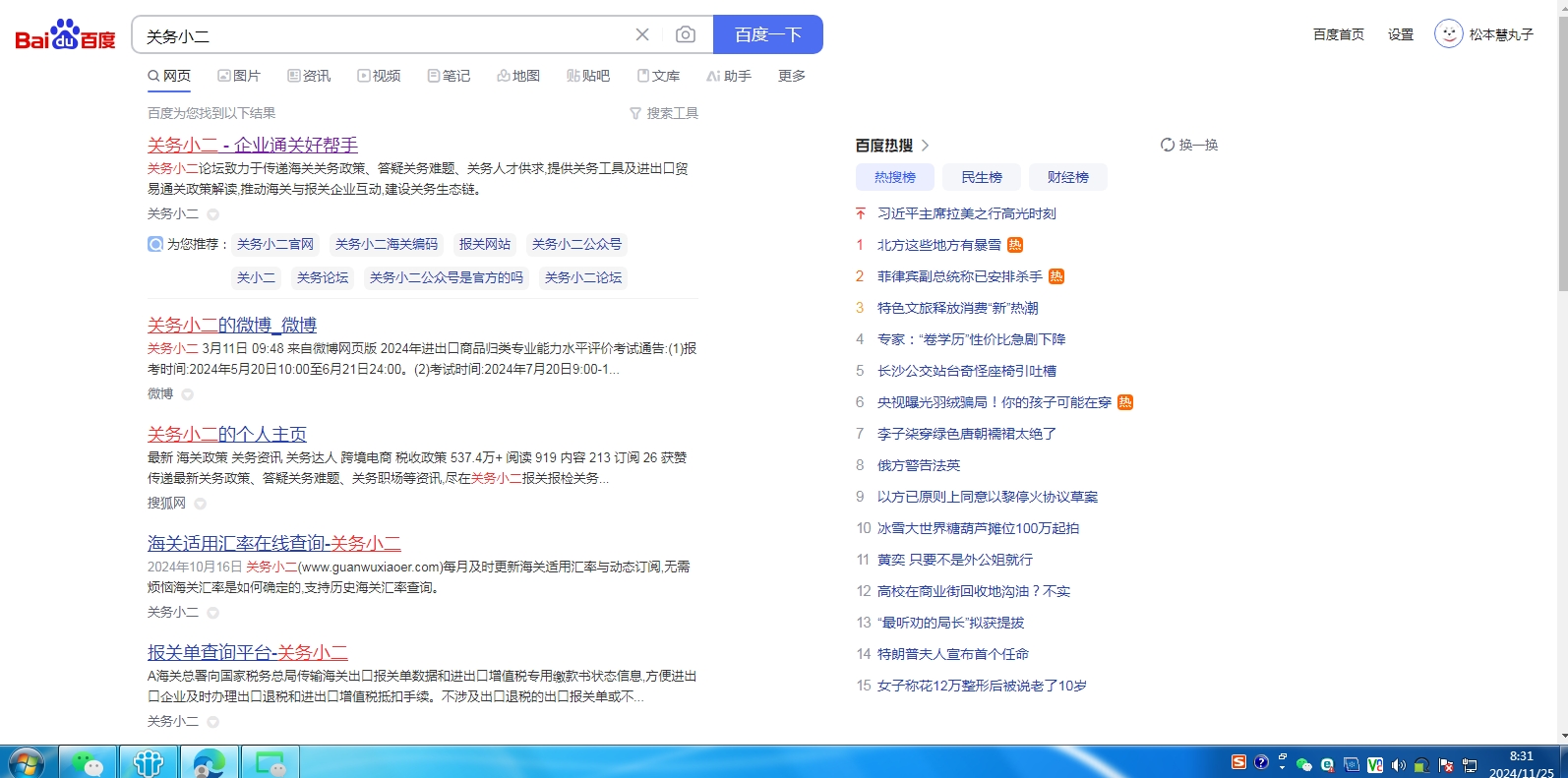The height and width of the screenshot is (778, 1568).
Task: Open result 关务小二 - 企业通关好帮手
Action: pyautogui.click(x=253, y=145)
